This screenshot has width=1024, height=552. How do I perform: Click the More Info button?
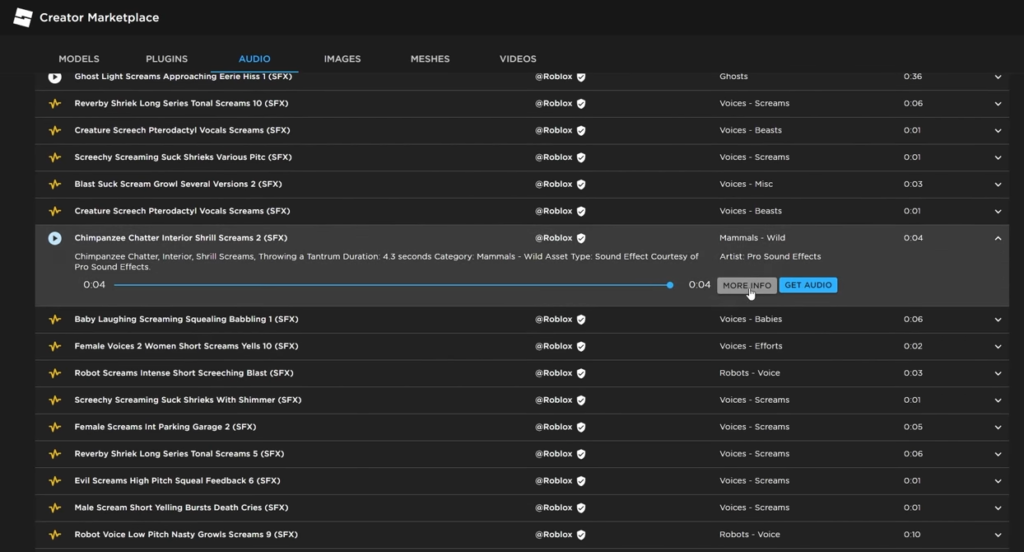[x=746, y=285]
